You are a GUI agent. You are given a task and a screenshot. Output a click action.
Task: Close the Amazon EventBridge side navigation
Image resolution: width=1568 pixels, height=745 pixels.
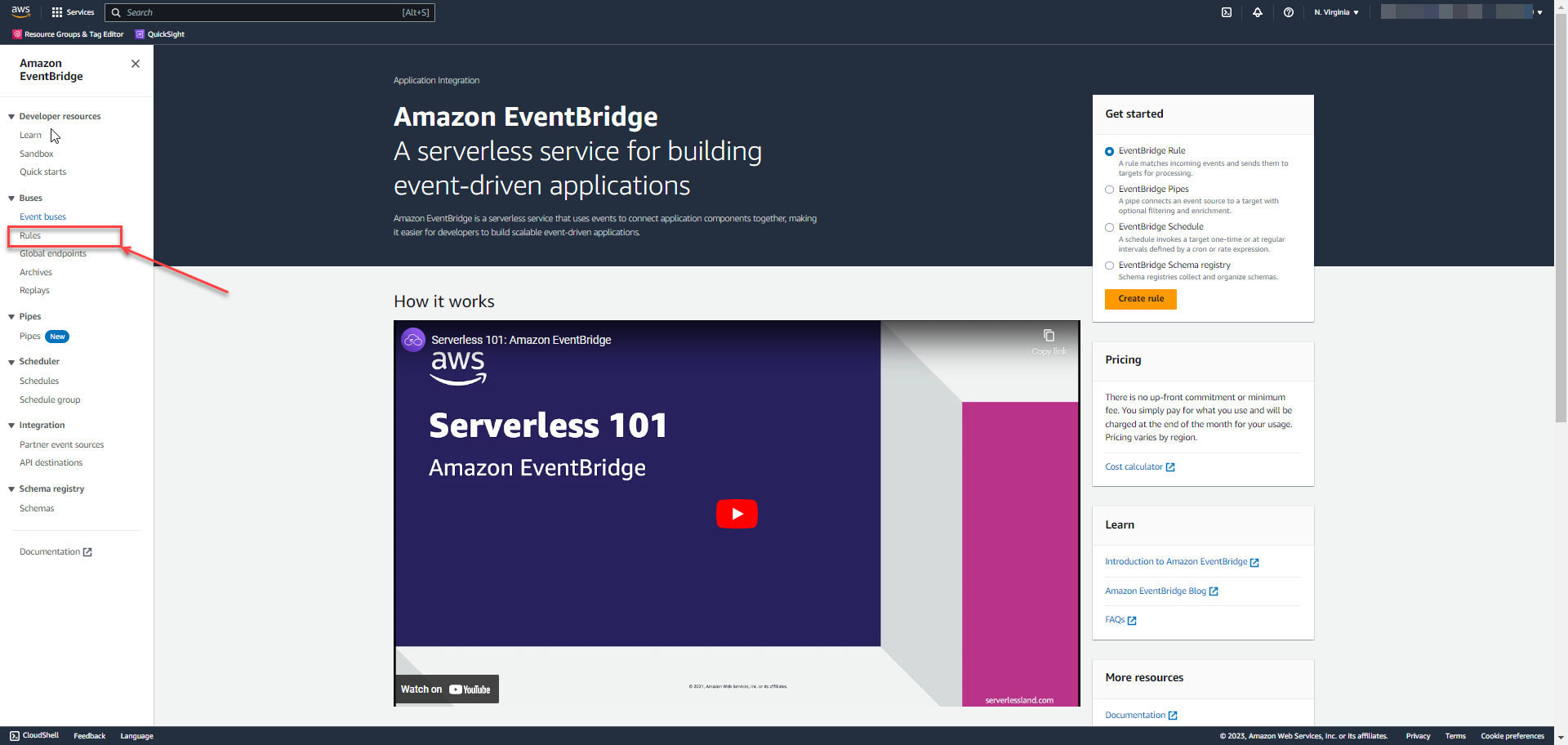(136, 64)
